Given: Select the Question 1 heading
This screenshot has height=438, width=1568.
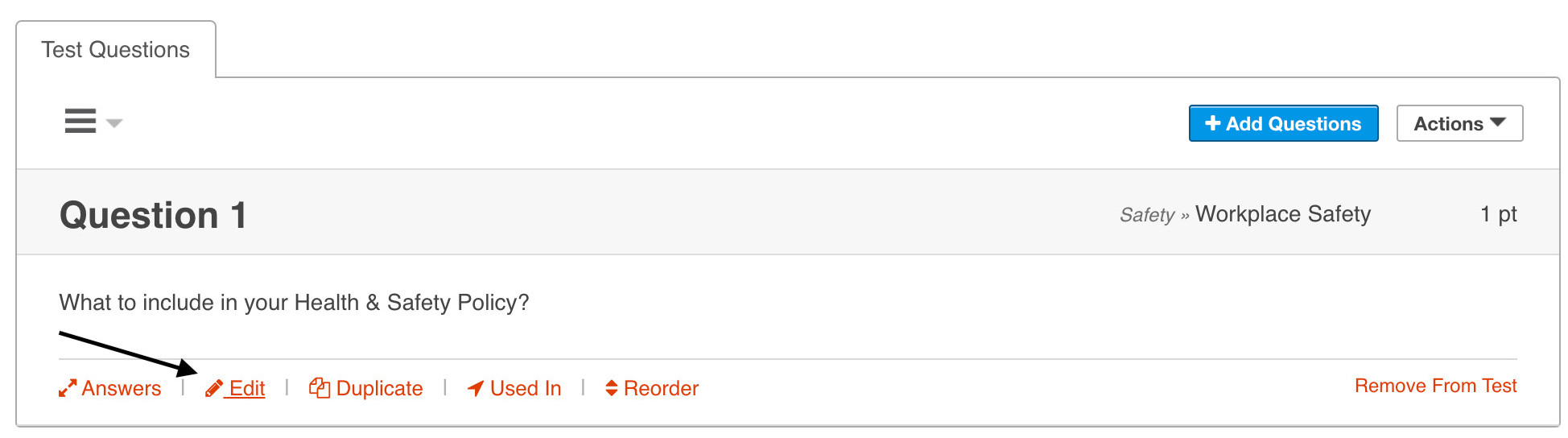Looking at the screenshot, I should [153, 215].
